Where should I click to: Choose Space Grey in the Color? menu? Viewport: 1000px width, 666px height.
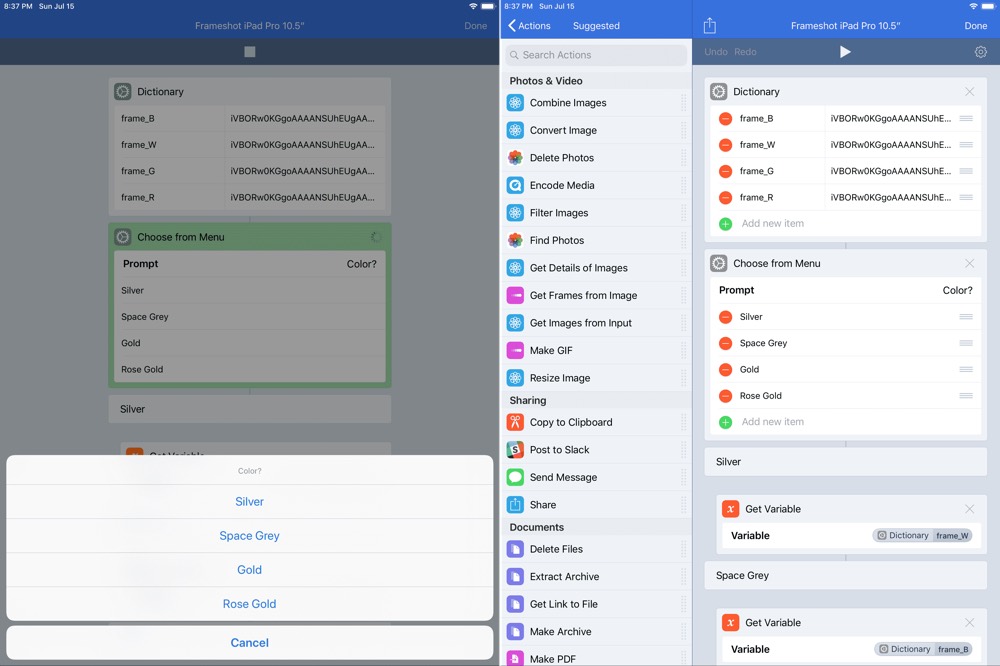249,536
